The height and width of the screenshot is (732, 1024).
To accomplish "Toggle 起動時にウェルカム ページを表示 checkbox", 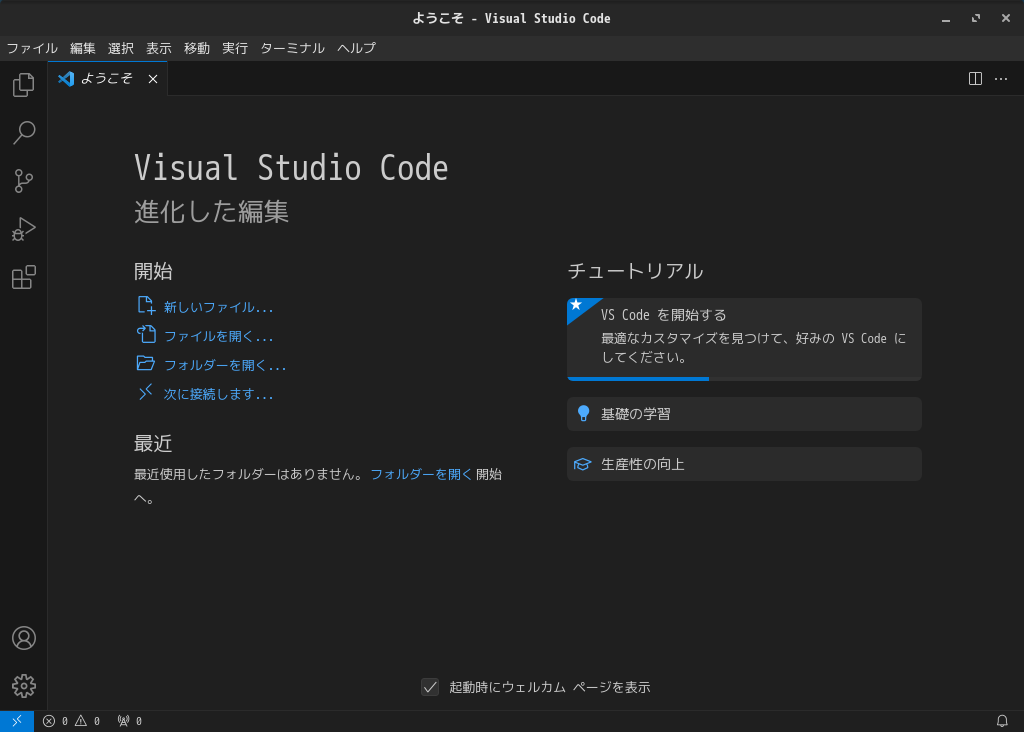I will (x=430, y=687).
